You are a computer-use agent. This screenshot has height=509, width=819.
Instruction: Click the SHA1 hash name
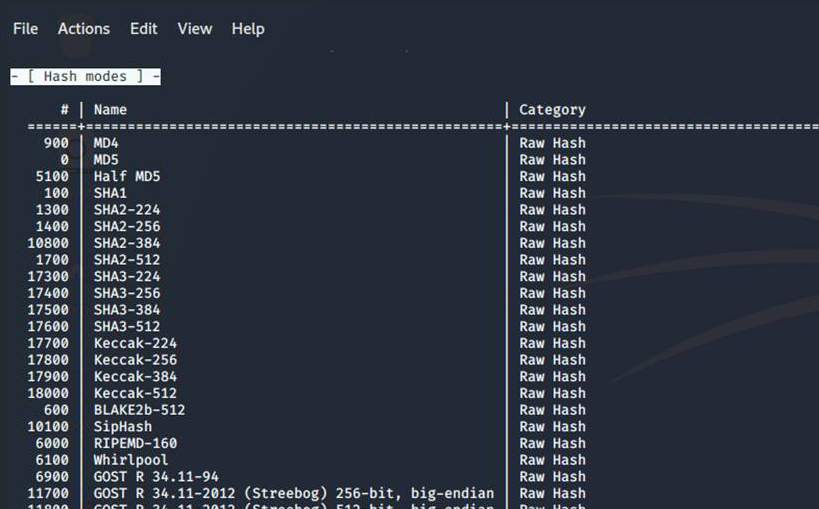point(110,193)
